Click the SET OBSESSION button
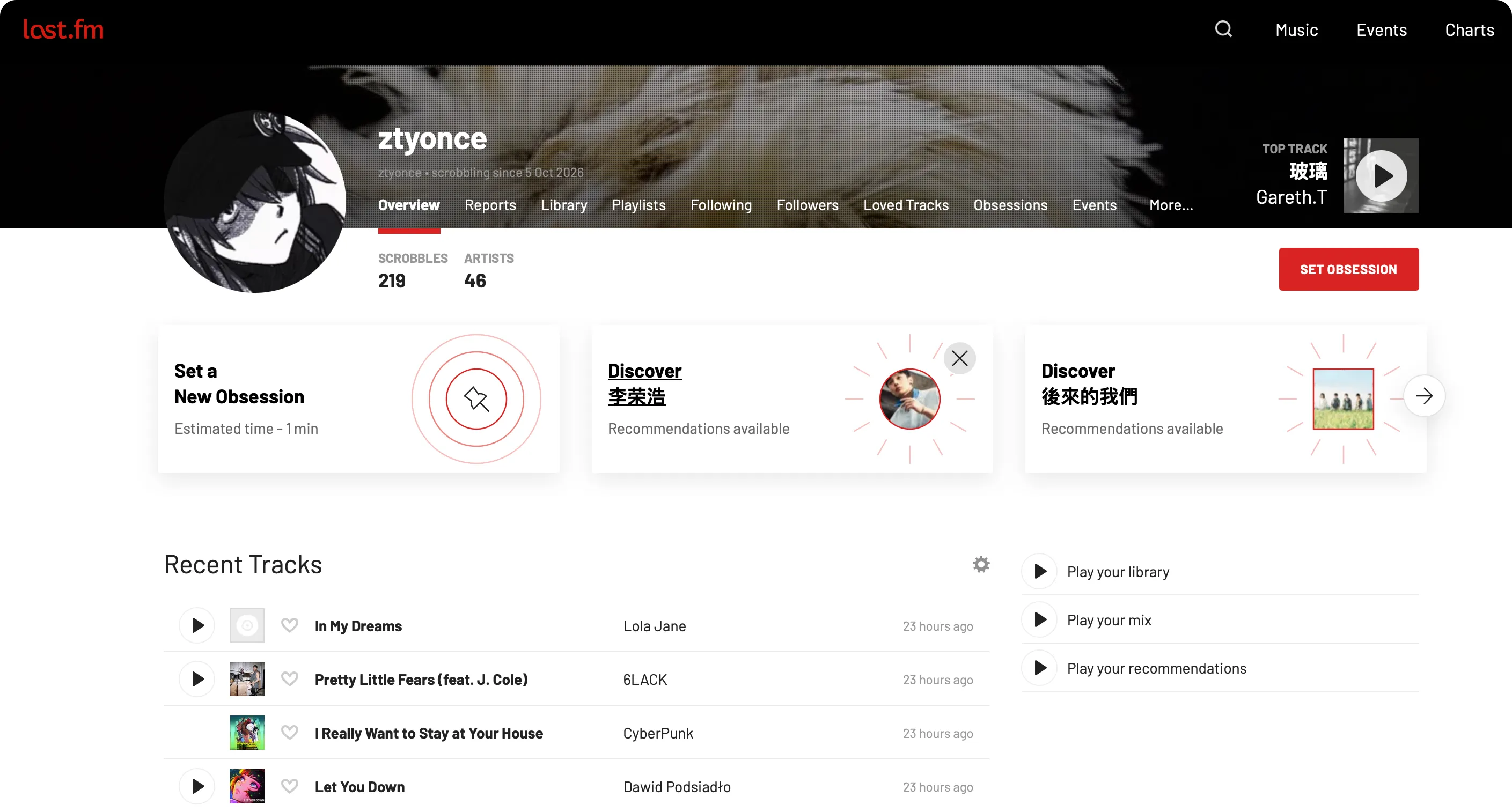Screen dimensions: 1512x812 coord(1348,269)
